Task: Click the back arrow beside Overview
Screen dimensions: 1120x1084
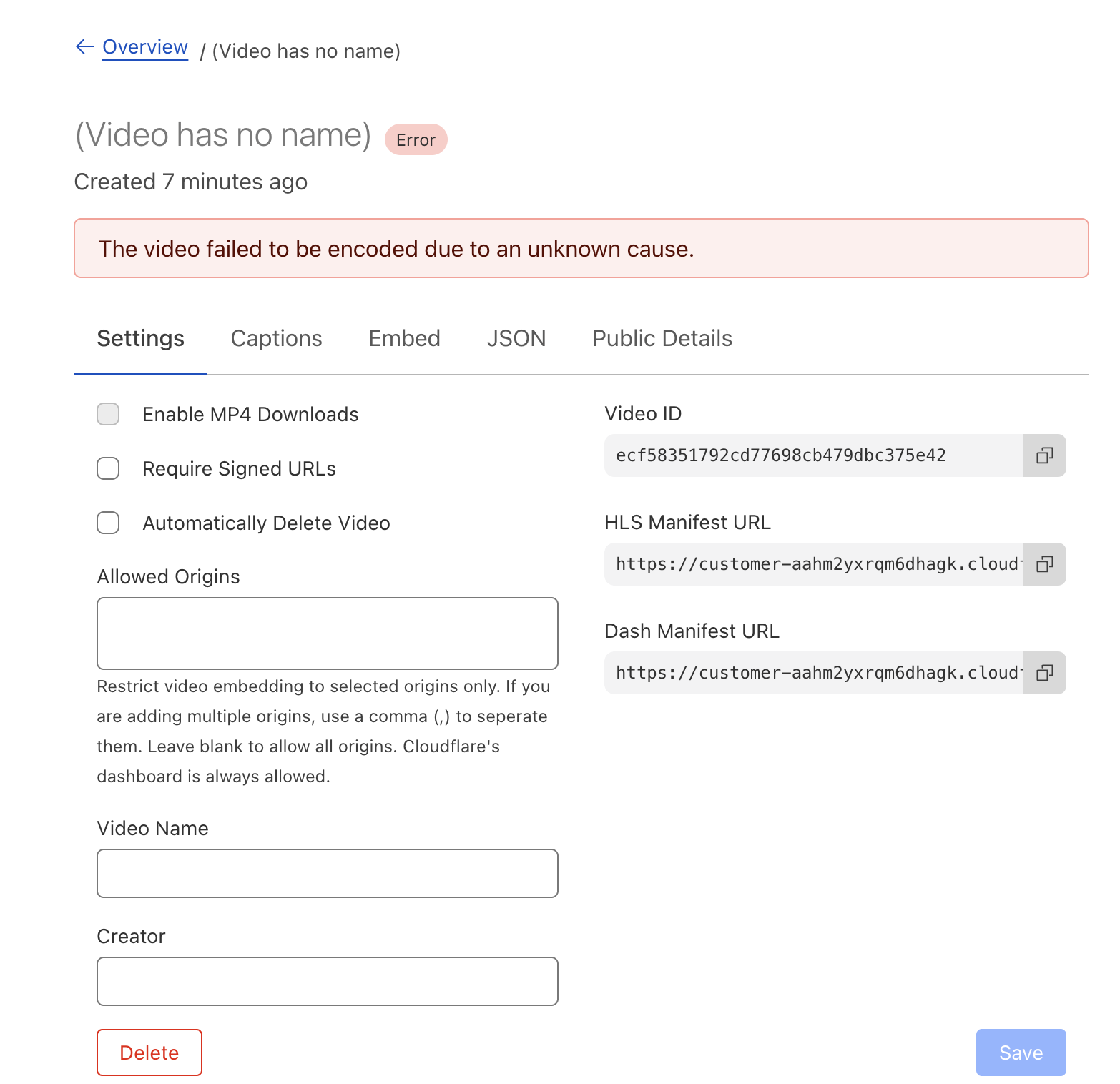Action: coord(84,47)
